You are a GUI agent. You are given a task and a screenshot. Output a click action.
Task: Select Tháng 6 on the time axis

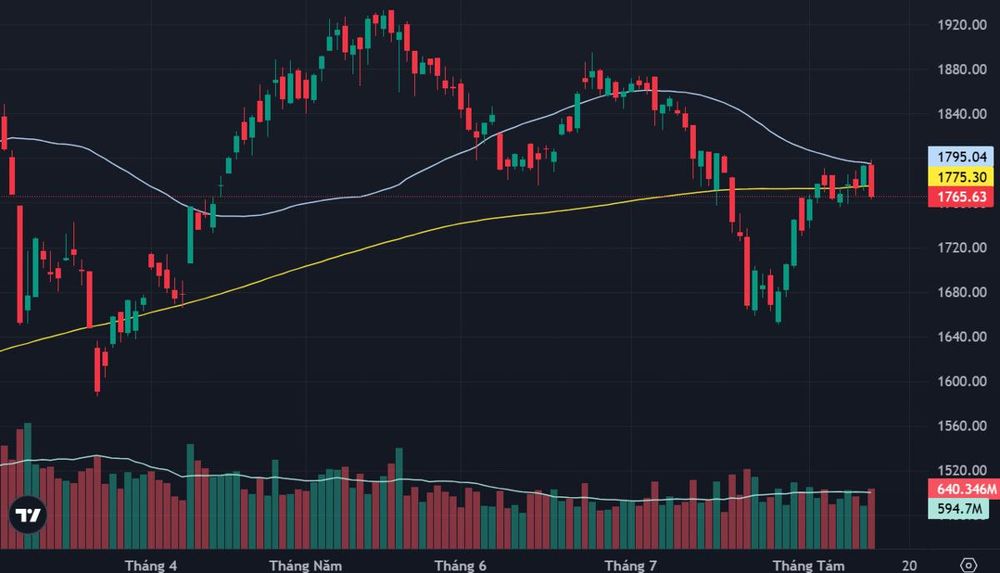click(460, 565)
